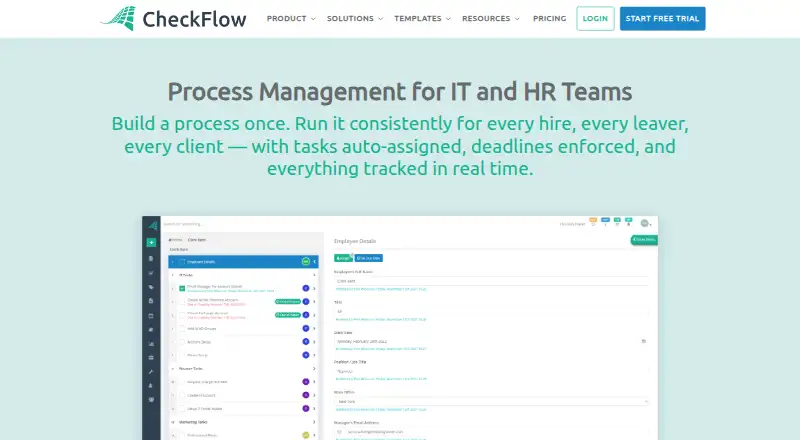Collapse the highlighted Employee Details row chevron
This screenshot has width=800, height=440.
pos(315,262)
